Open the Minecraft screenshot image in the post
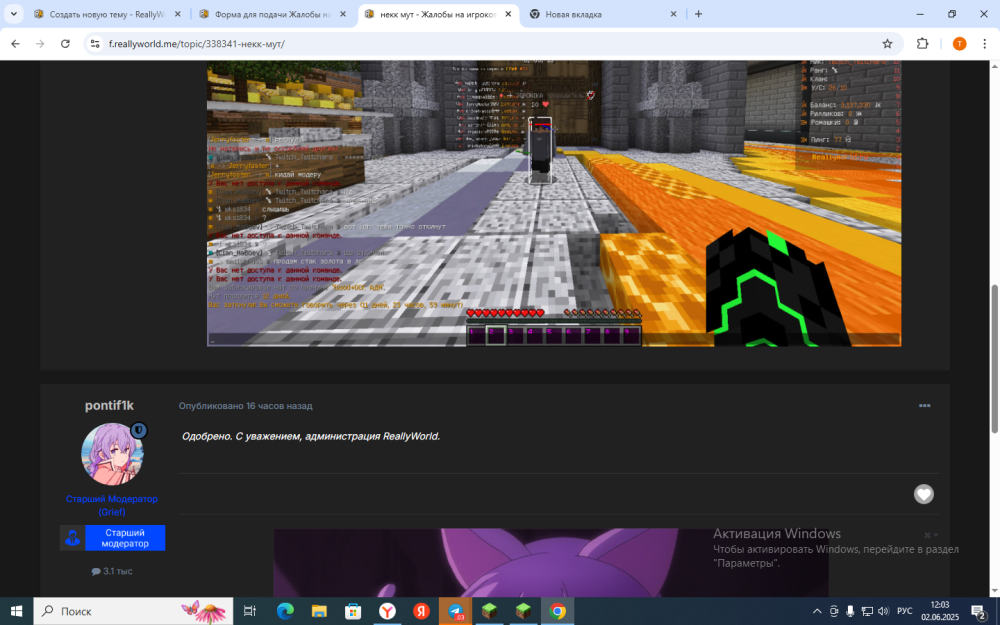 (554, 203)
